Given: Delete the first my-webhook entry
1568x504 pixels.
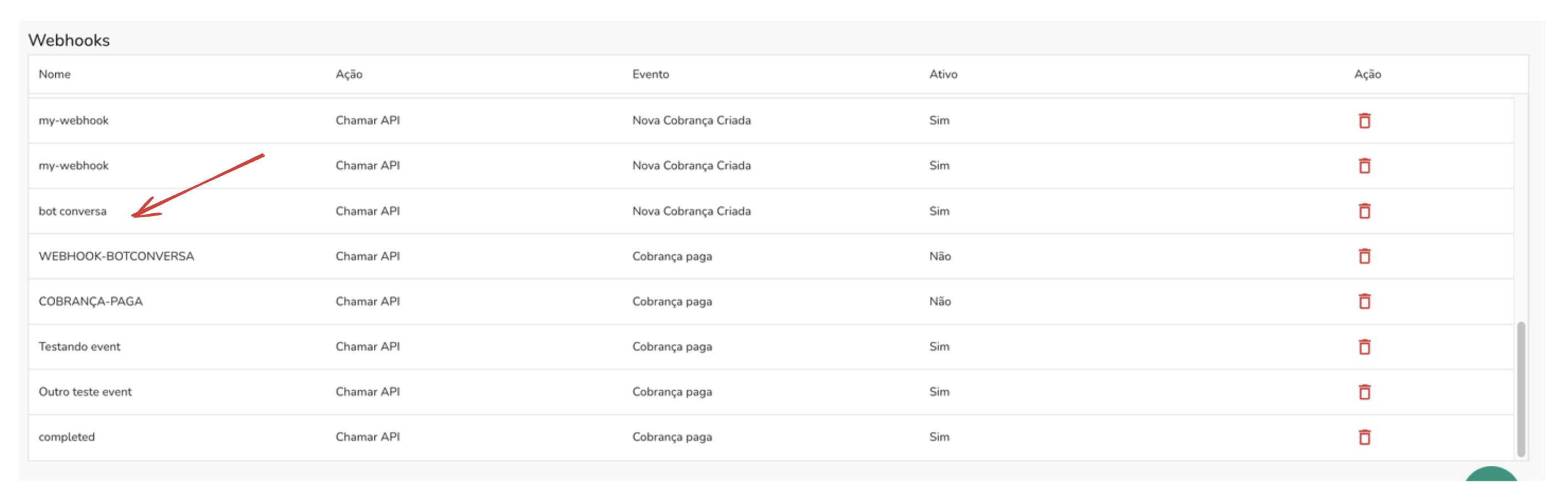Looking at the screenshot, I should pyautogui.click(x=1364, y=120).
